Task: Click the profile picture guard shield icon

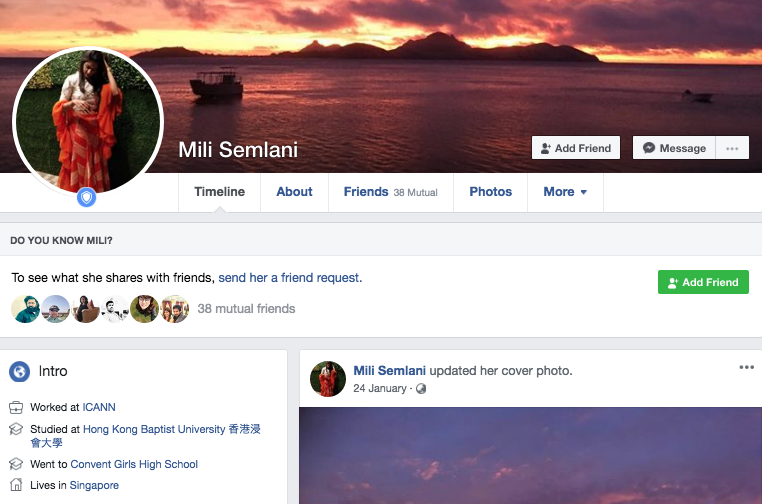Action: (87, 198)
